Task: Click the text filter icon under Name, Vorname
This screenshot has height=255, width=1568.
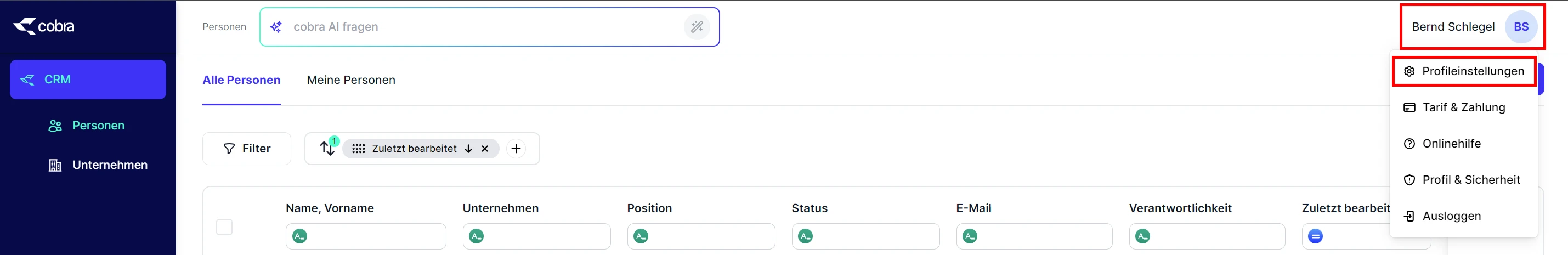Action: [x=299, y=236]
